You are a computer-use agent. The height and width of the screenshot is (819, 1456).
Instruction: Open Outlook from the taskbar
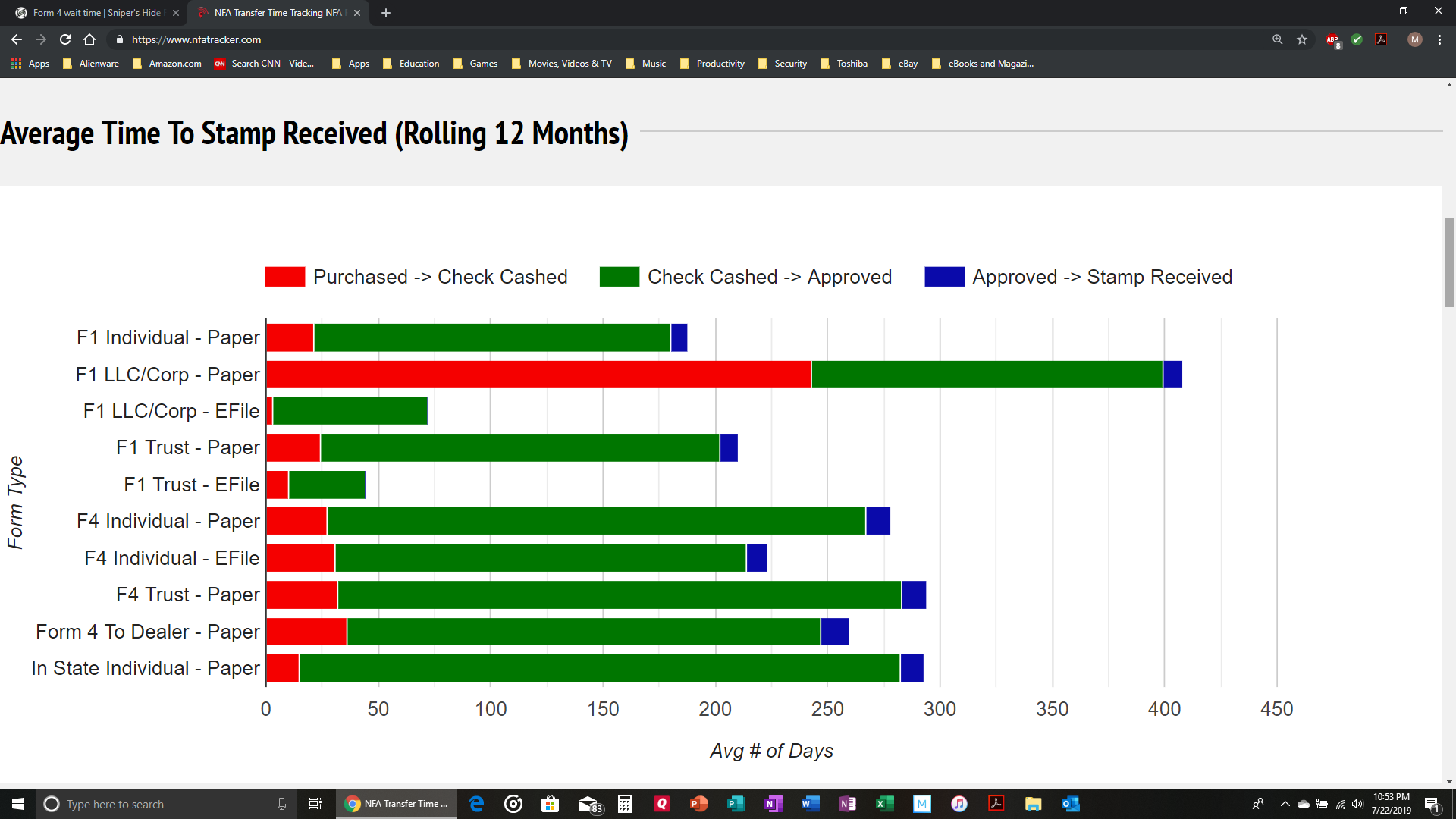(x=1070, y=804)
